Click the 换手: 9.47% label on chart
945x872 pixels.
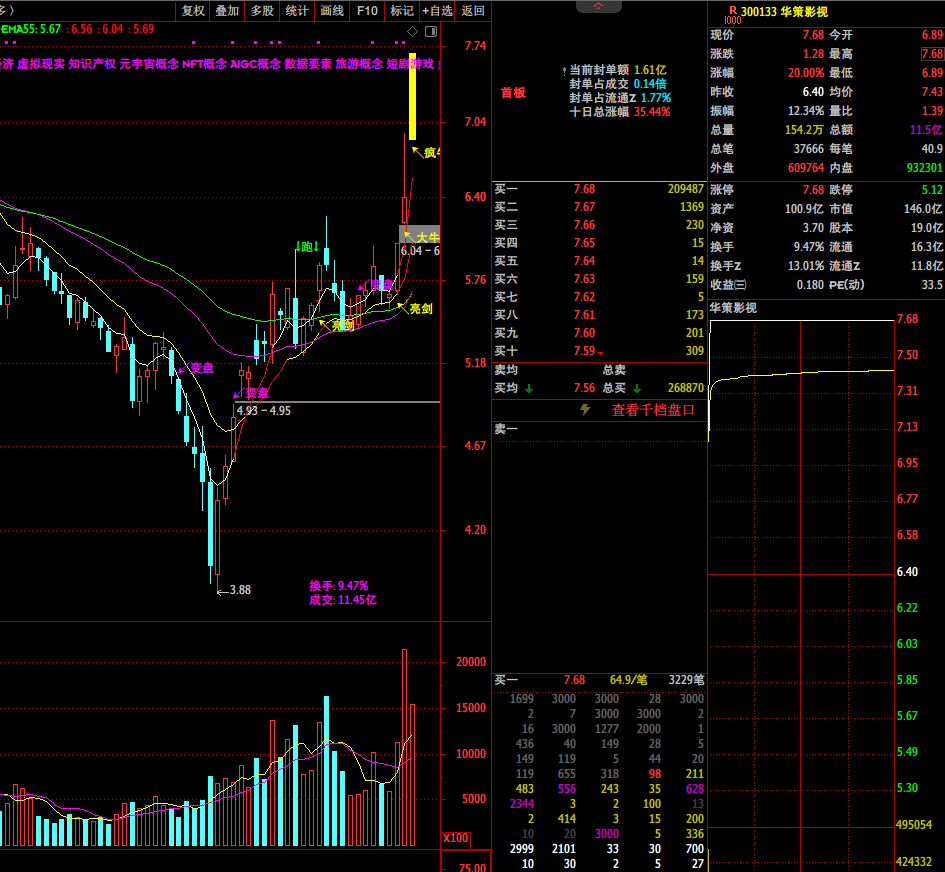pos(338,586)
